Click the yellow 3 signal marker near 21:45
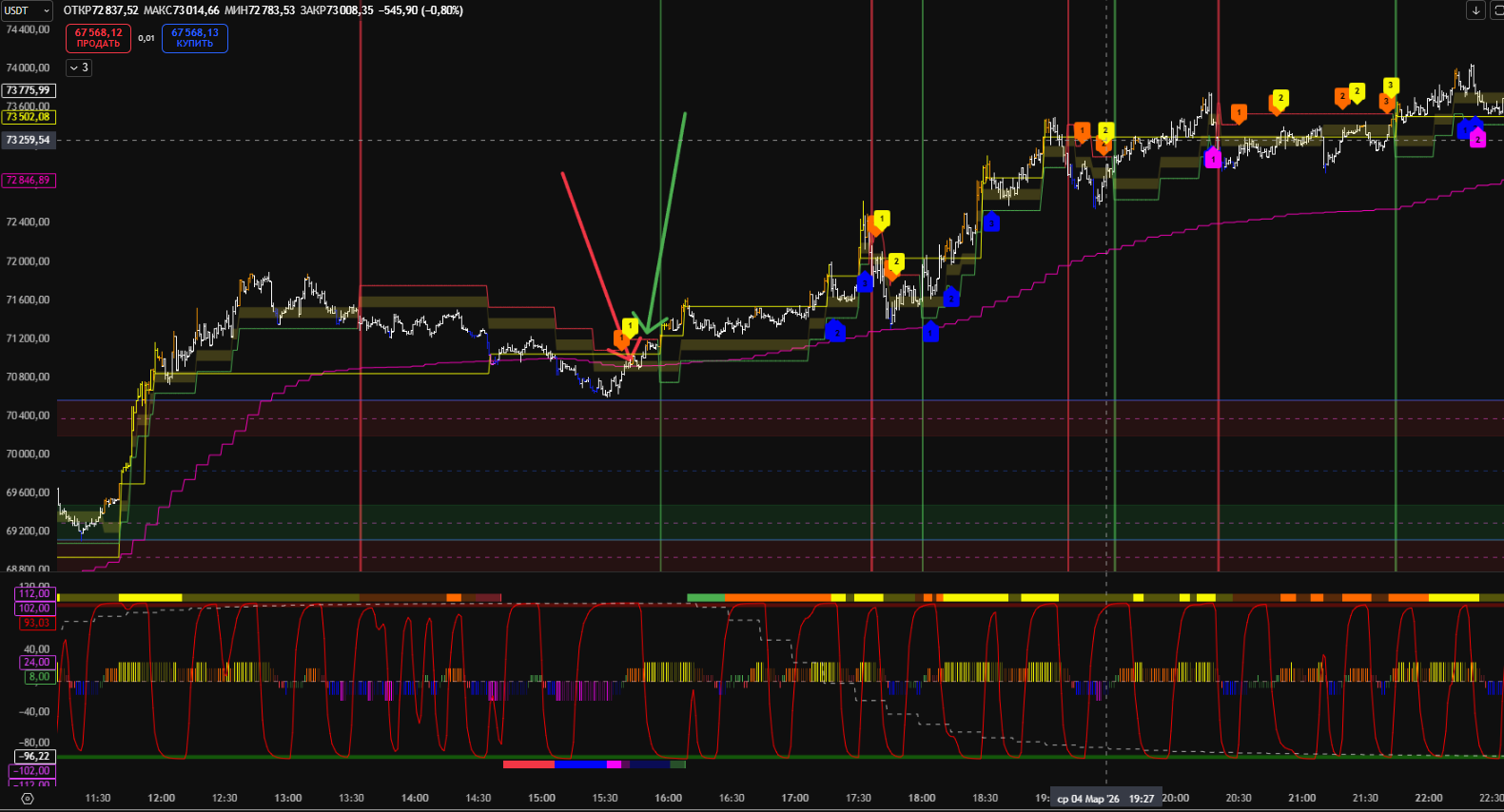 pos(1390,87)
